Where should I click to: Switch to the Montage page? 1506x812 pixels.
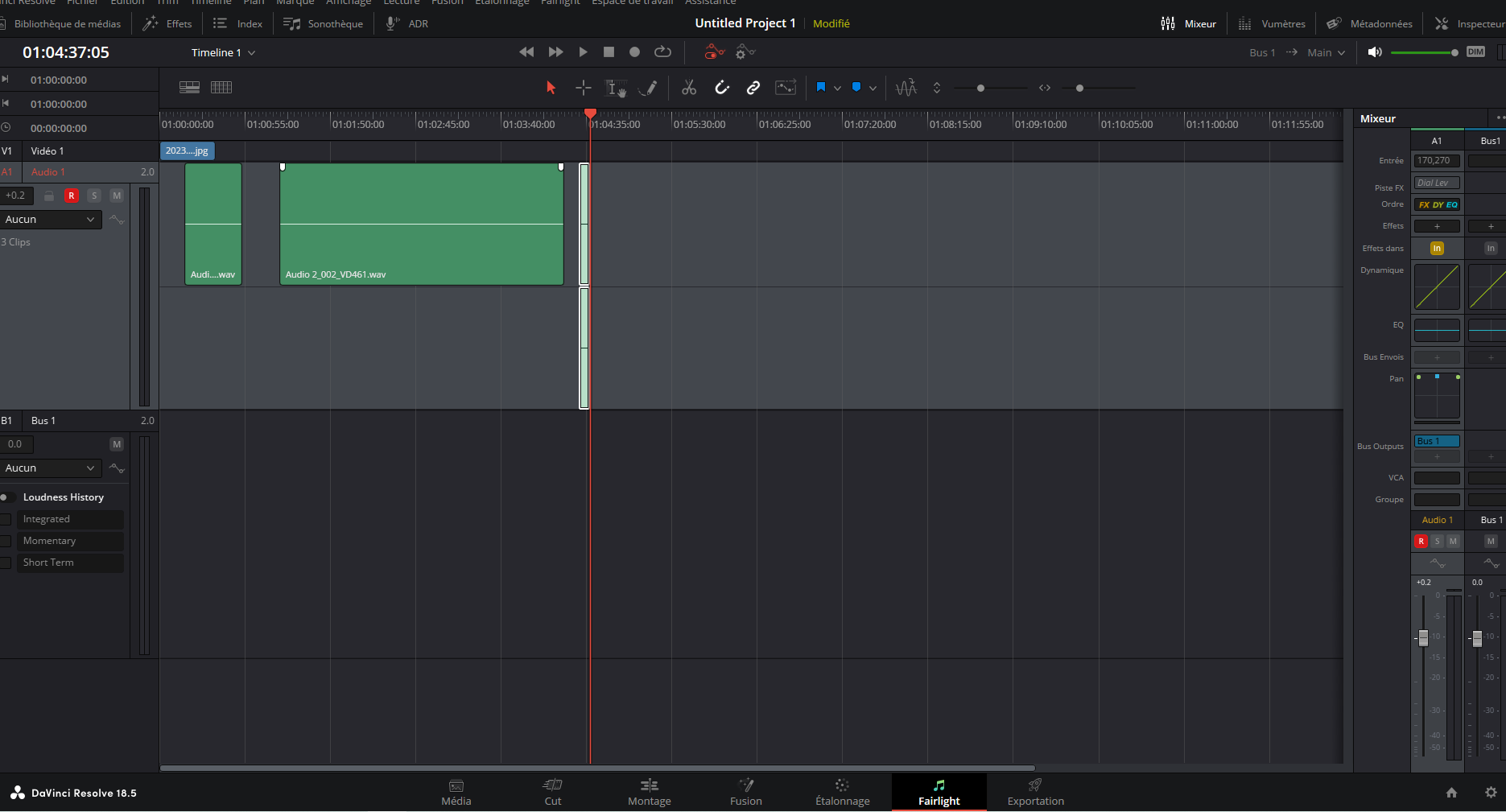[650, 792]
